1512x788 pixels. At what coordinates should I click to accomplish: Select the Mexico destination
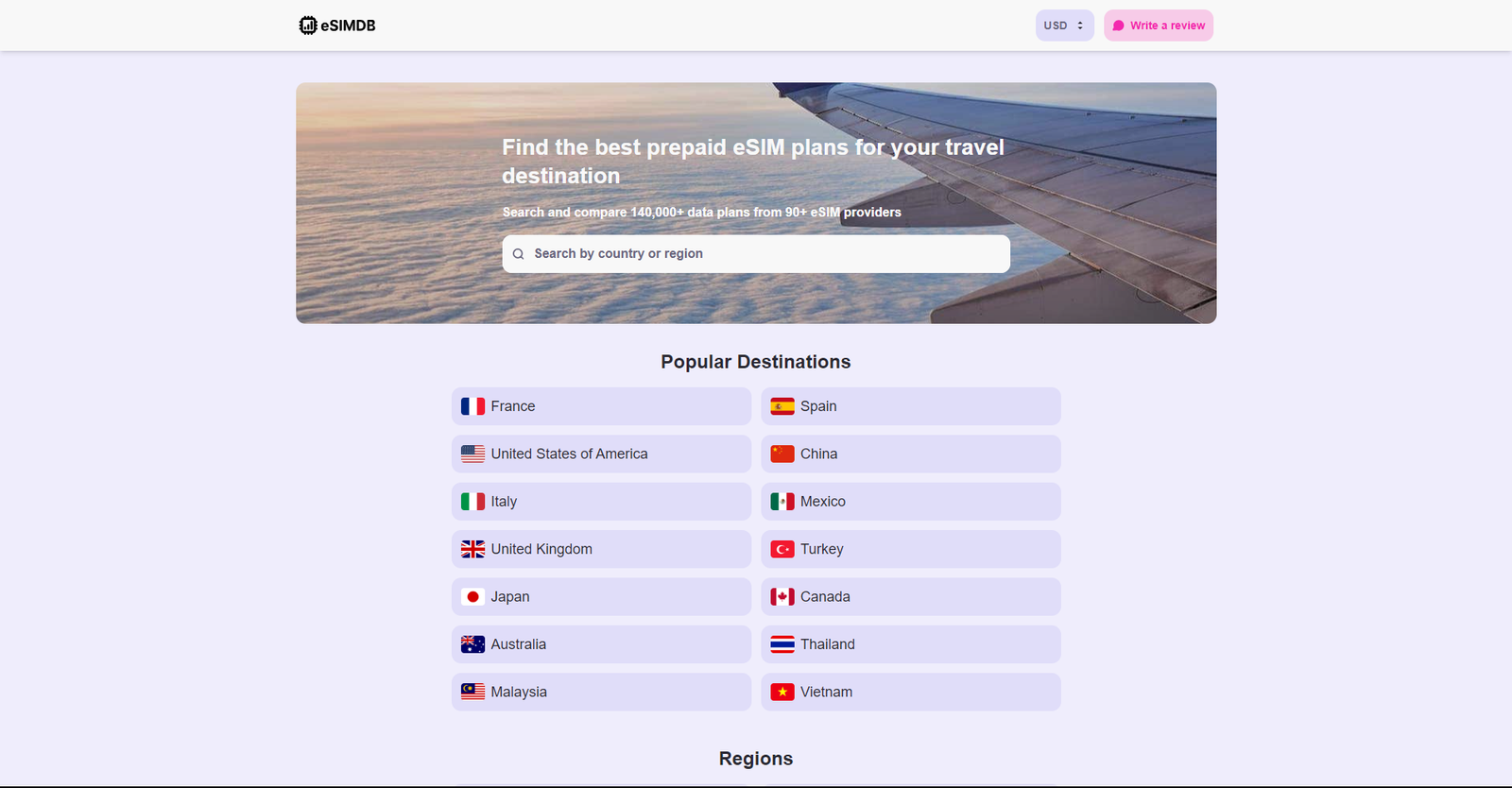[x=911, y=502]
